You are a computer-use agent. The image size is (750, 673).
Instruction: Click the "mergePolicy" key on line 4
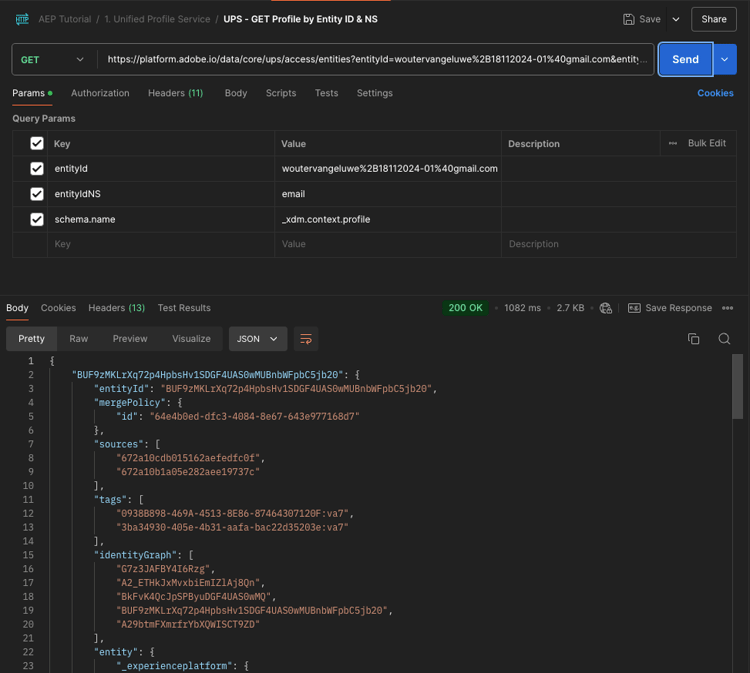coord(130,403)
